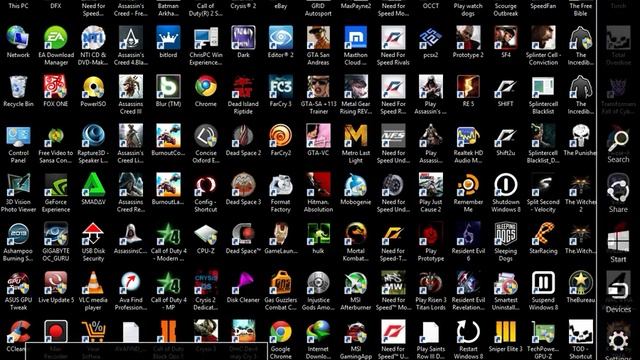The image size is (640, 360).
Task: Open Live Update 5 icon
Action: [56, 282]
